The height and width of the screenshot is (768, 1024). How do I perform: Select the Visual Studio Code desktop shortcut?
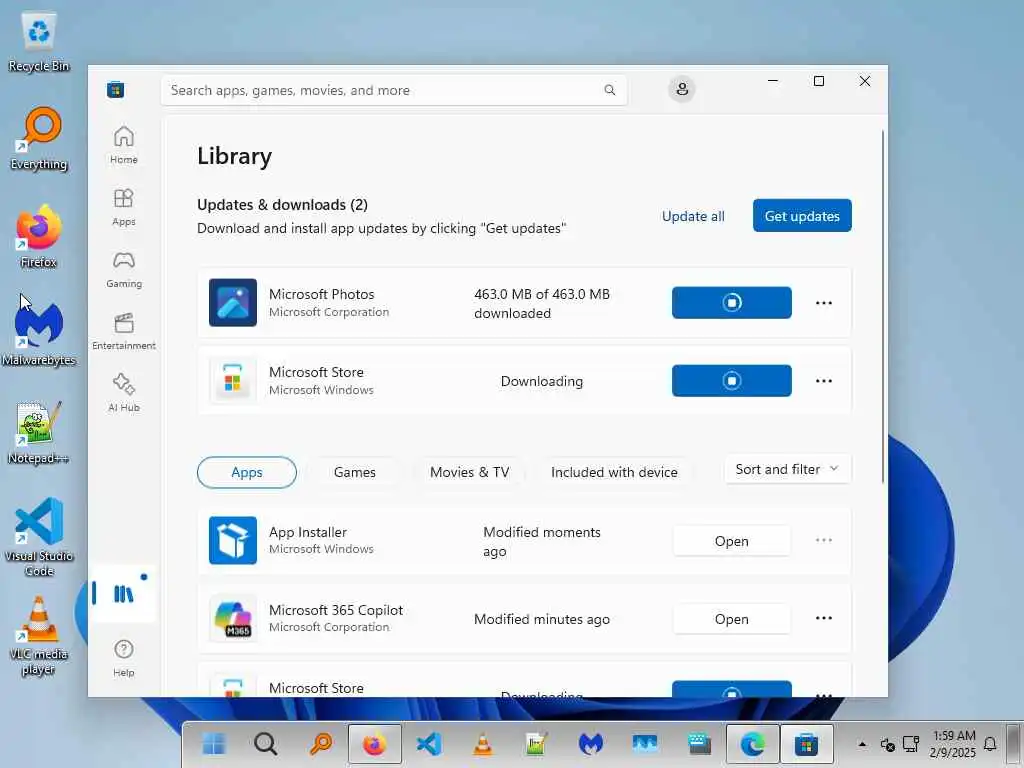click(x=39, y=537)
